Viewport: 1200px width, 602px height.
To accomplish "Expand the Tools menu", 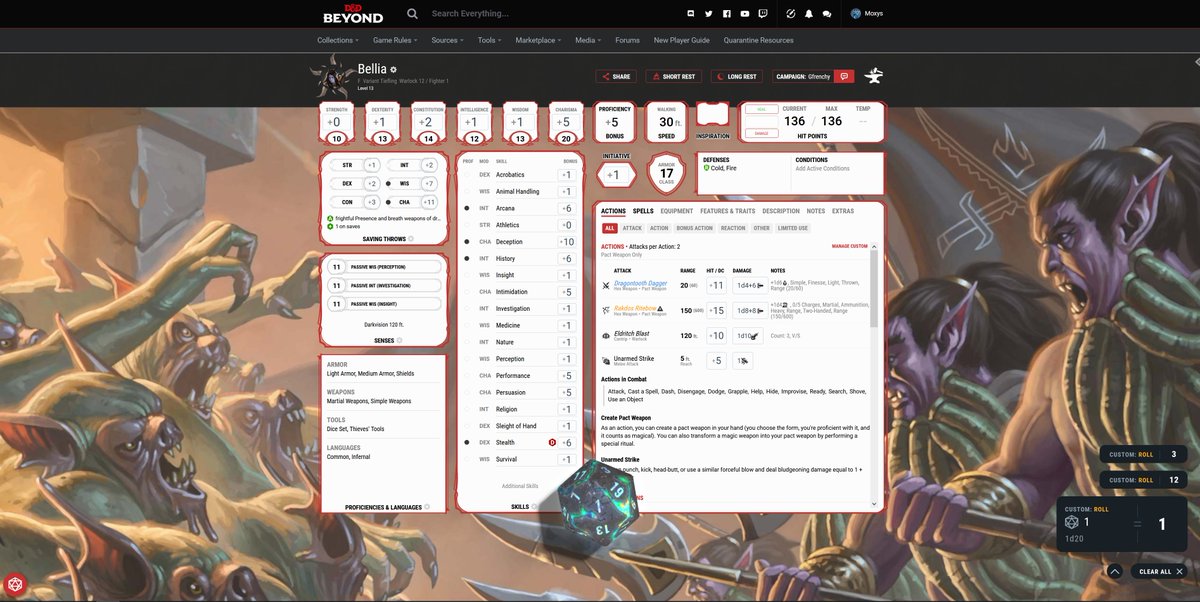I will [490, 40].
